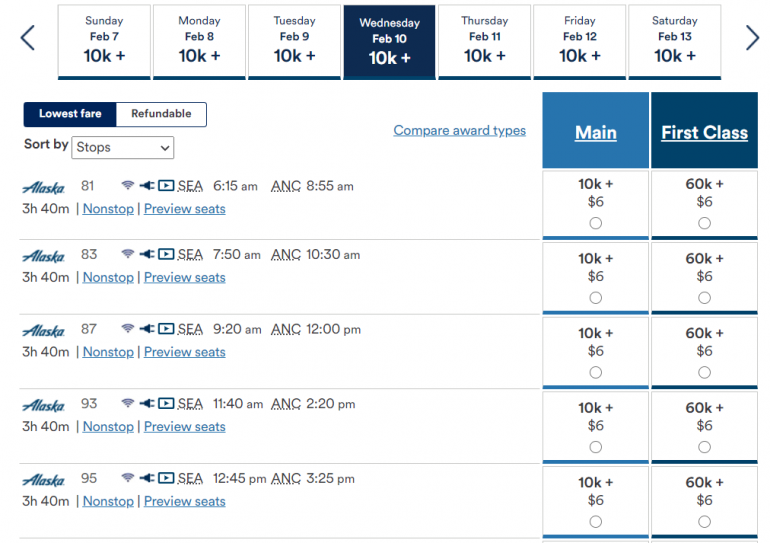Open the Sort by Stops dropdown

(123, 148)
